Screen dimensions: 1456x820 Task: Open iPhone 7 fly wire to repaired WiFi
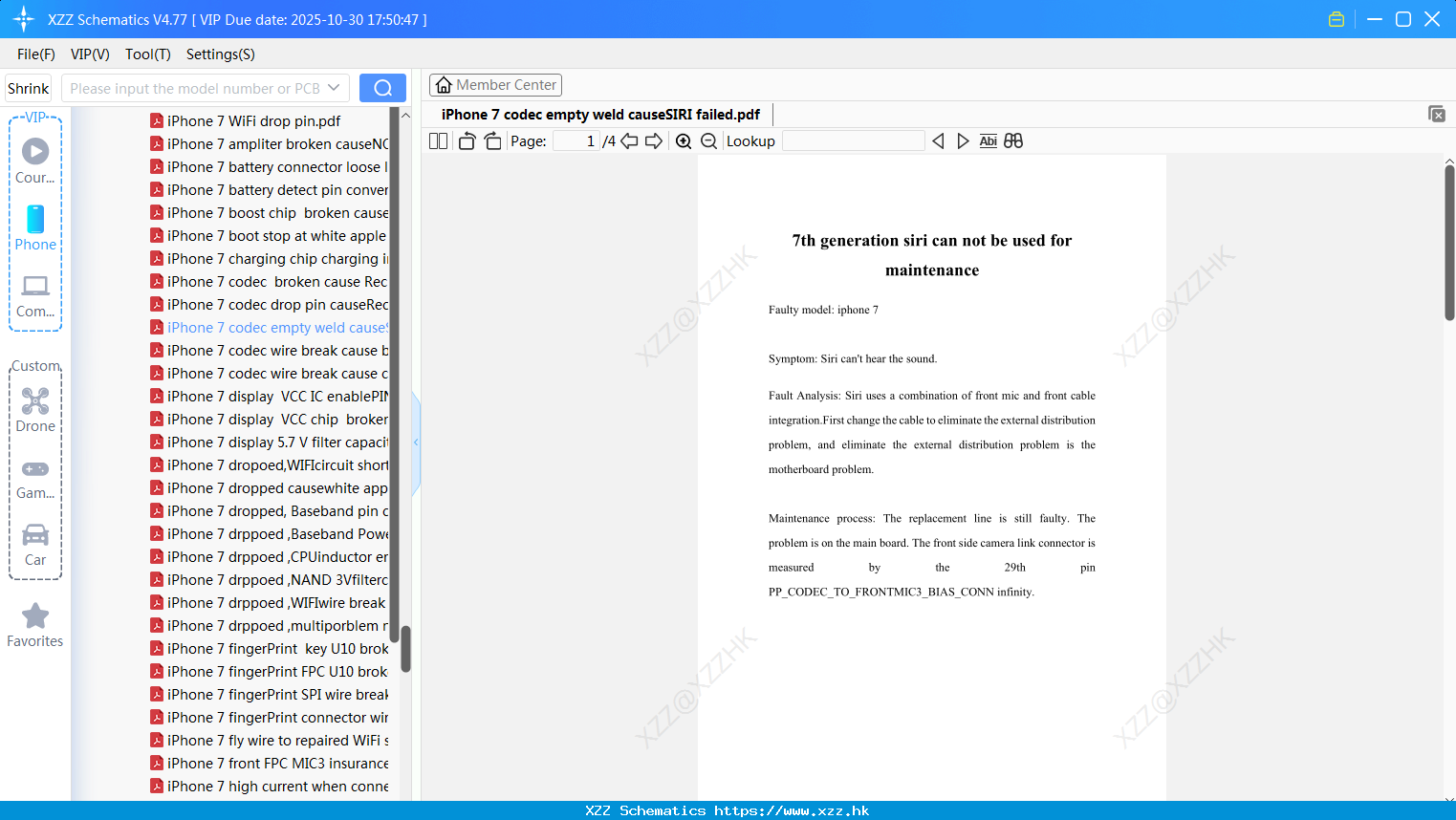(269, 741)
